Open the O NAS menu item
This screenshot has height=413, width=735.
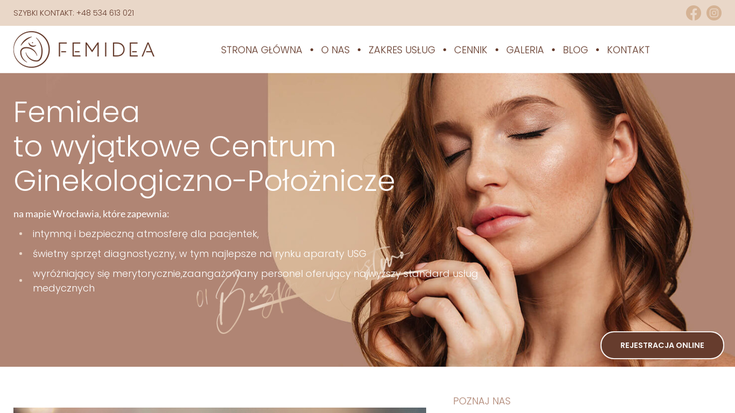(335, 50)
